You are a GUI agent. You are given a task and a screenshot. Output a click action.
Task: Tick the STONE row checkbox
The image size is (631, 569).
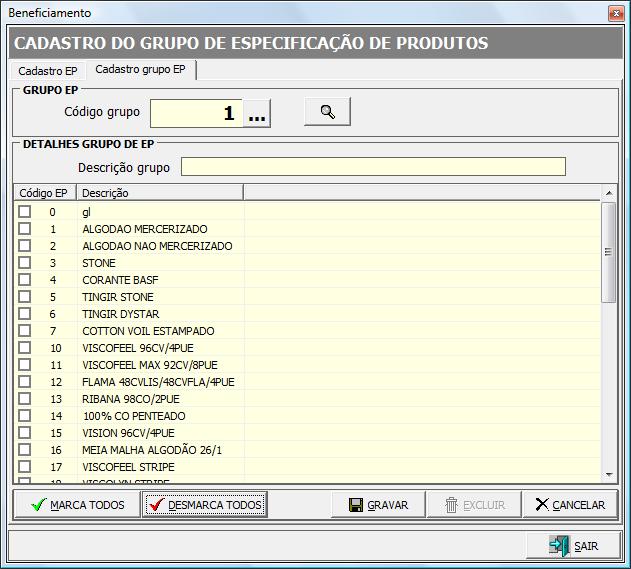coord(25,263)
